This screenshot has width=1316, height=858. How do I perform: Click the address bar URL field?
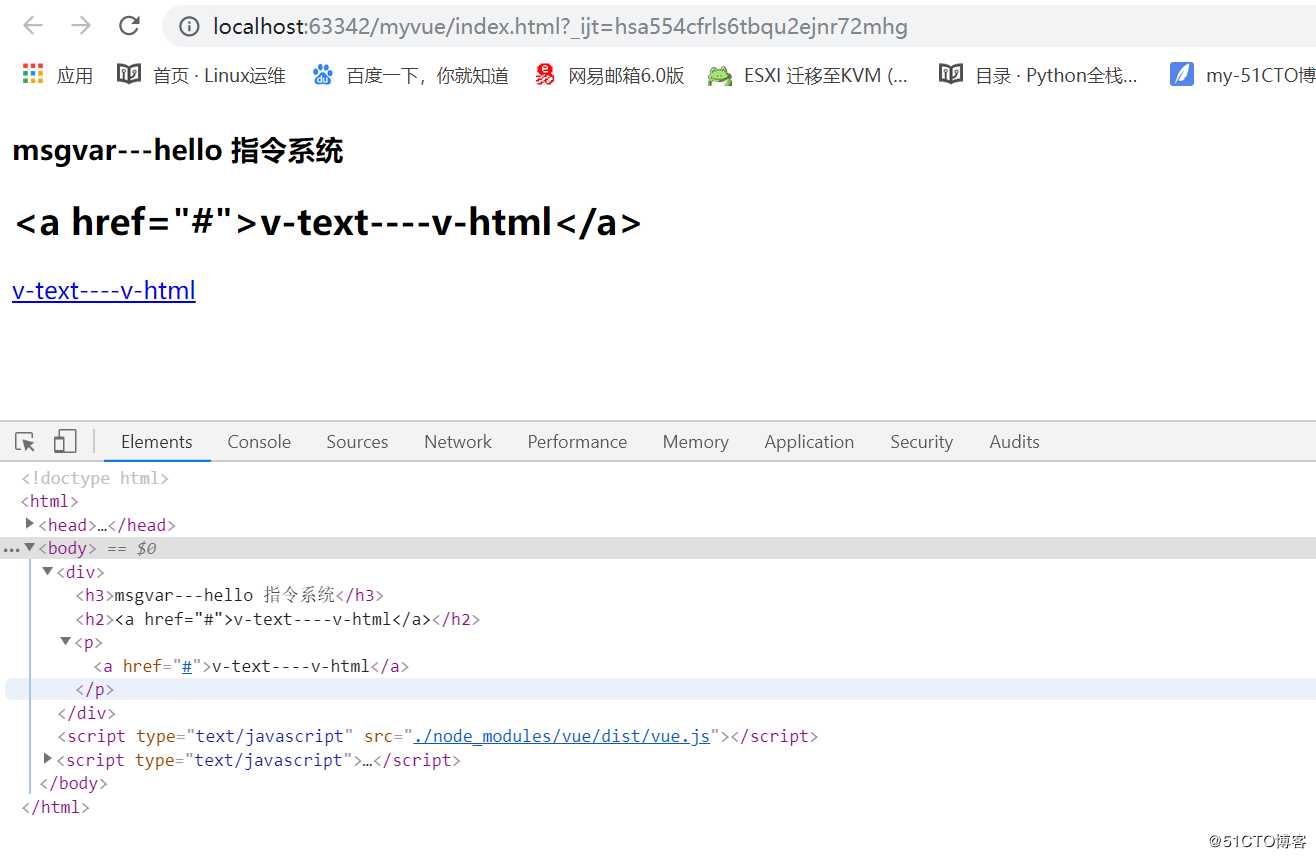click(x=738, y=27)
